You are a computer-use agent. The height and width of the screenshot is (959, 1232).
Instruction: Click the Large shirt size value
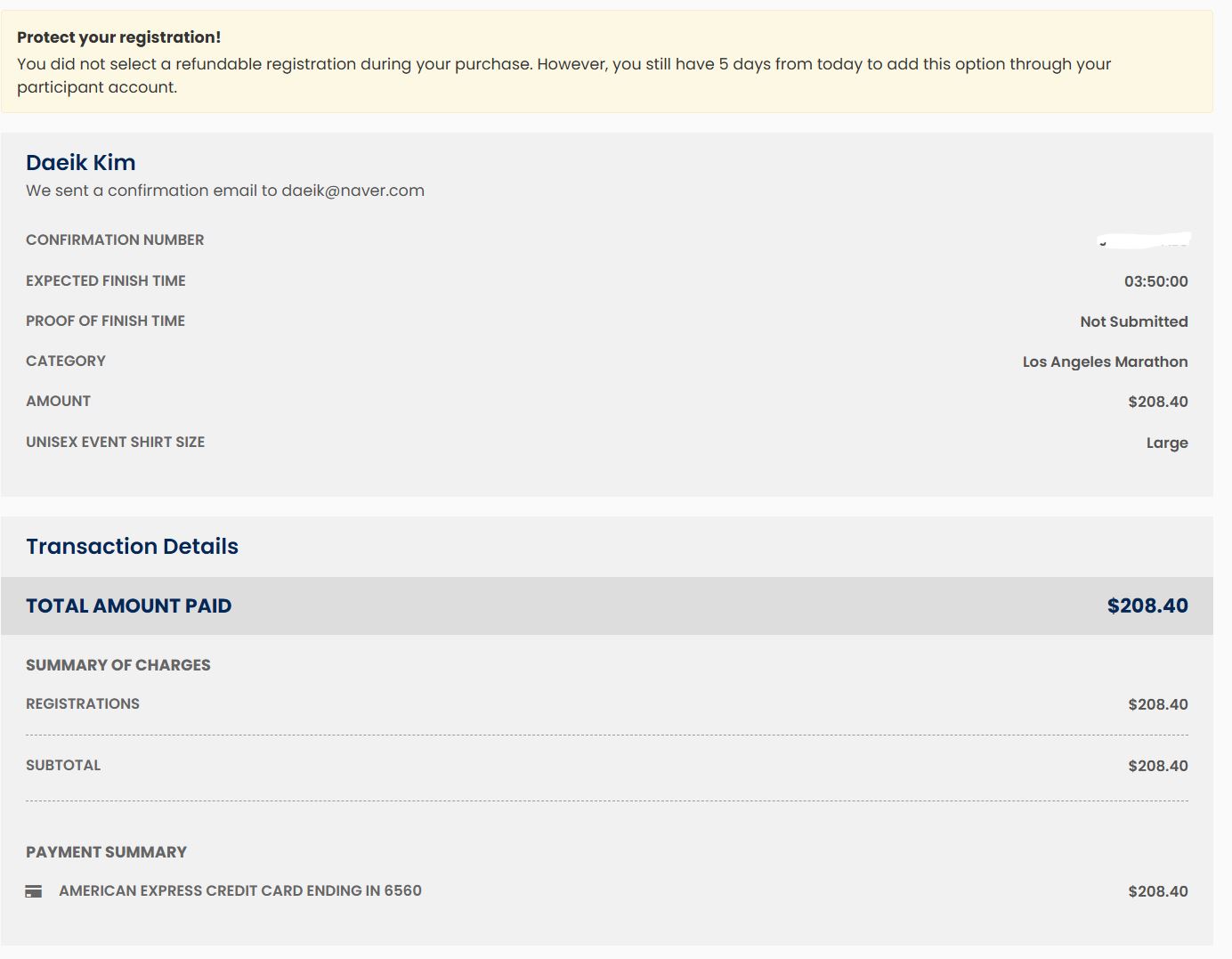1166,443
